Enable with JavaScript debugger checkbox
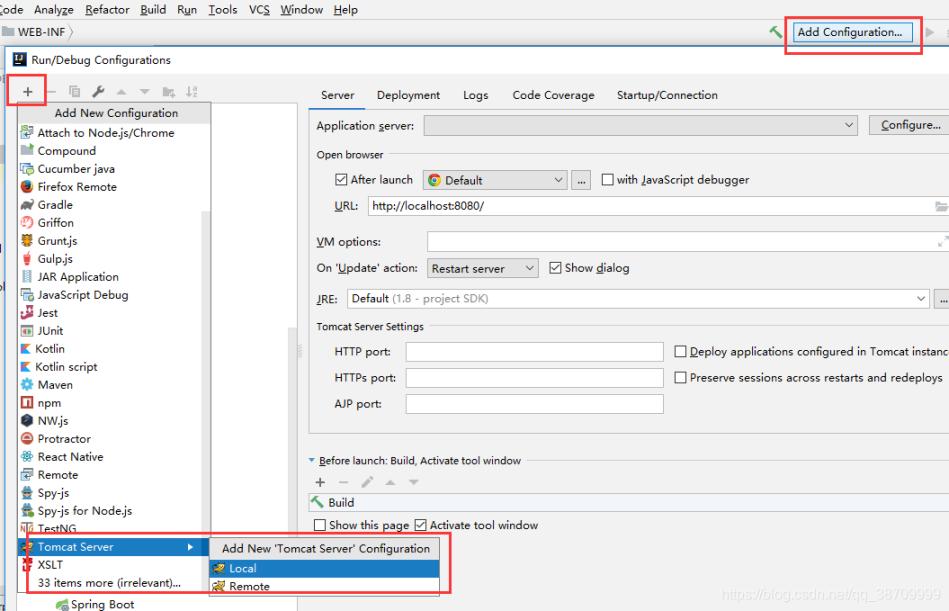Screen dimensions: 949x611 click(607, 180)
